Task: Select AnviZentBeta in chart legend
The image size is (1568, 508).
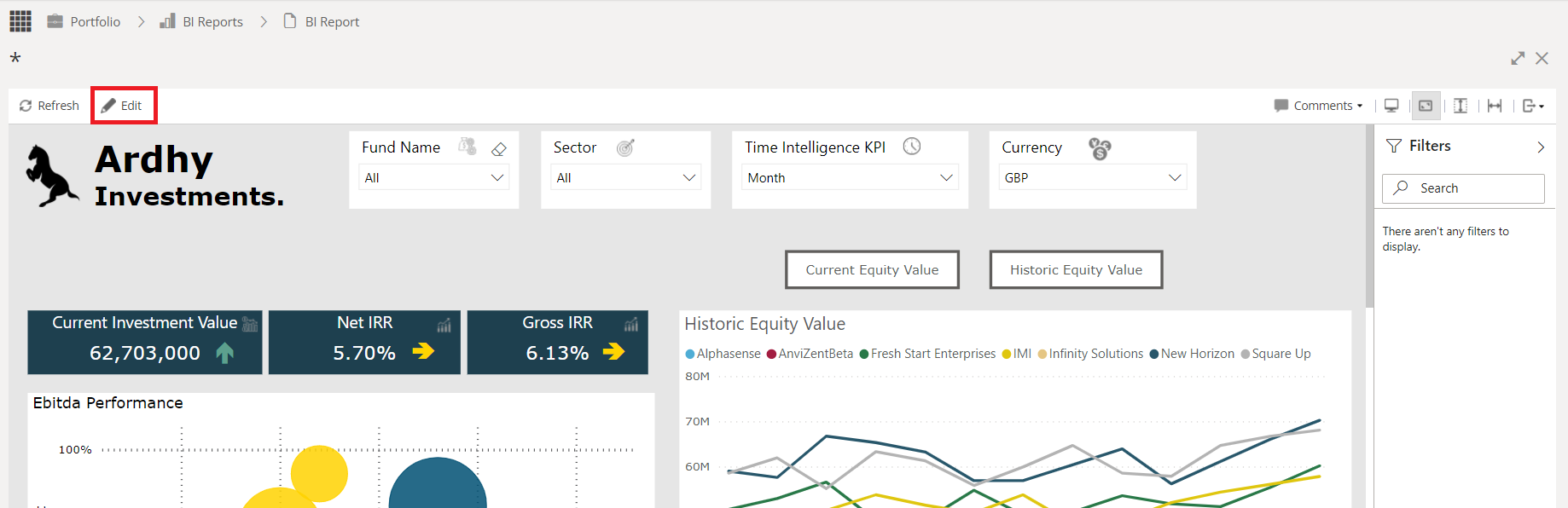Action: pos(810,354)
